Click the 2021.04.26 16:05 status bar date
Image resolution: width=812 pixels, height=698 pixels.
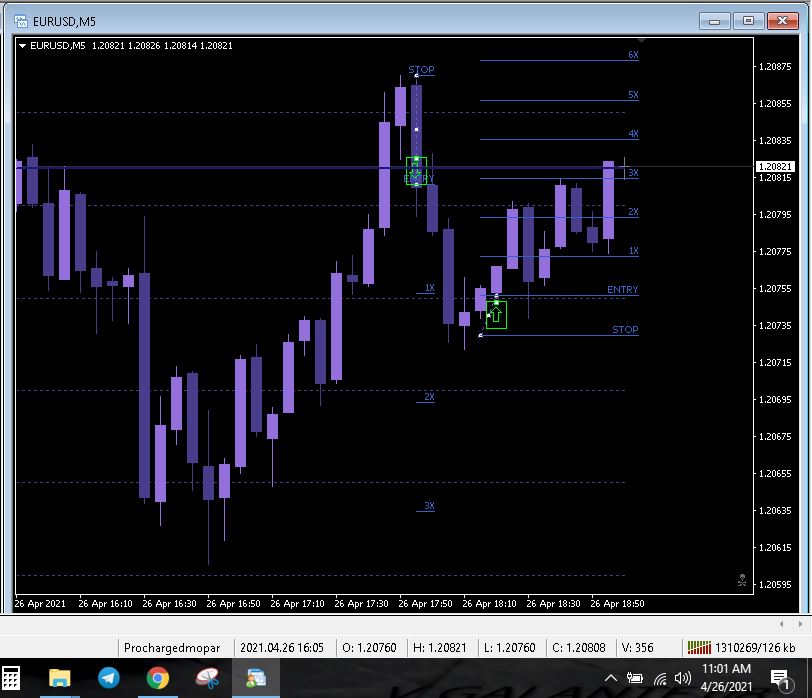tap(282, 648)
